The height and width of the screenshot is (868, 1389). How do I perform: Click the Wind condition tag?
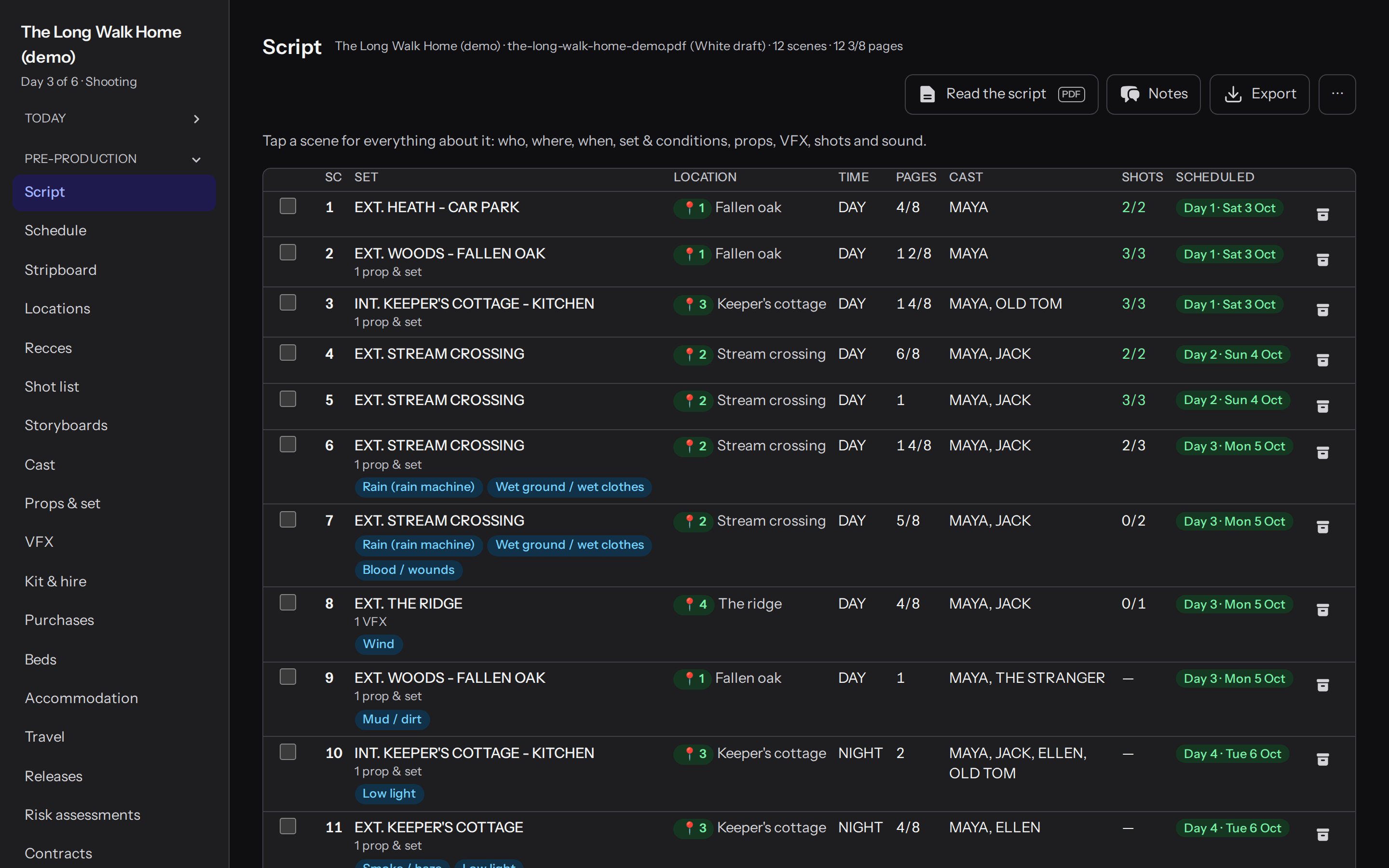coord(378,644)
